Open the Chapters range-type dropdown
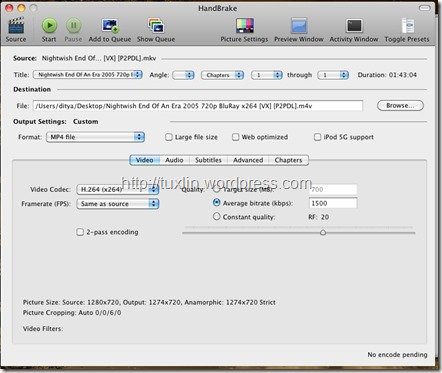Image resolution: width=442 pixels, height=373 pixels. (223, 75)
